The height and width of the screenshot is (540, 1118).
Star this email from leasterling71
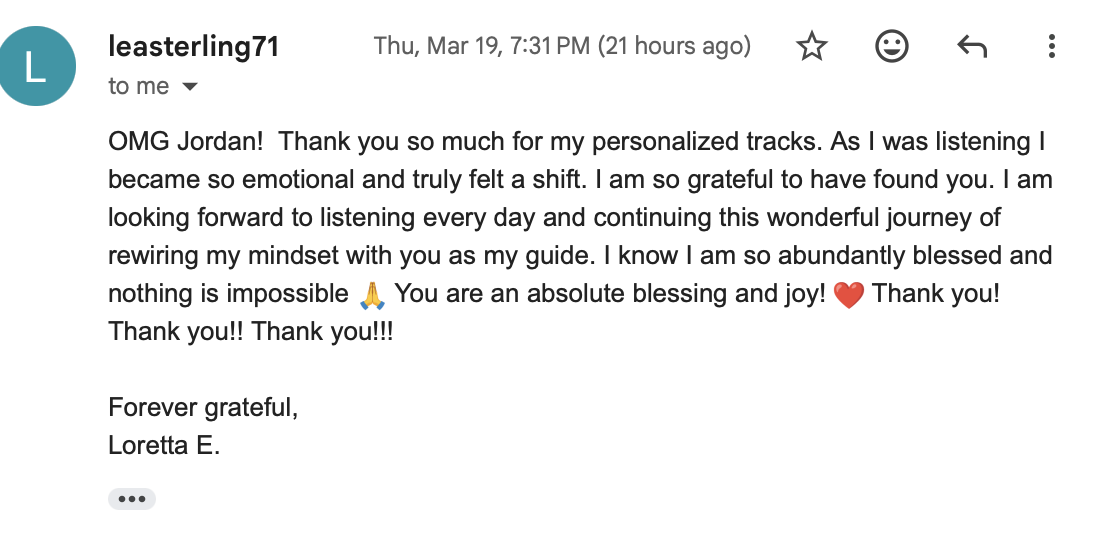(812, 46)
